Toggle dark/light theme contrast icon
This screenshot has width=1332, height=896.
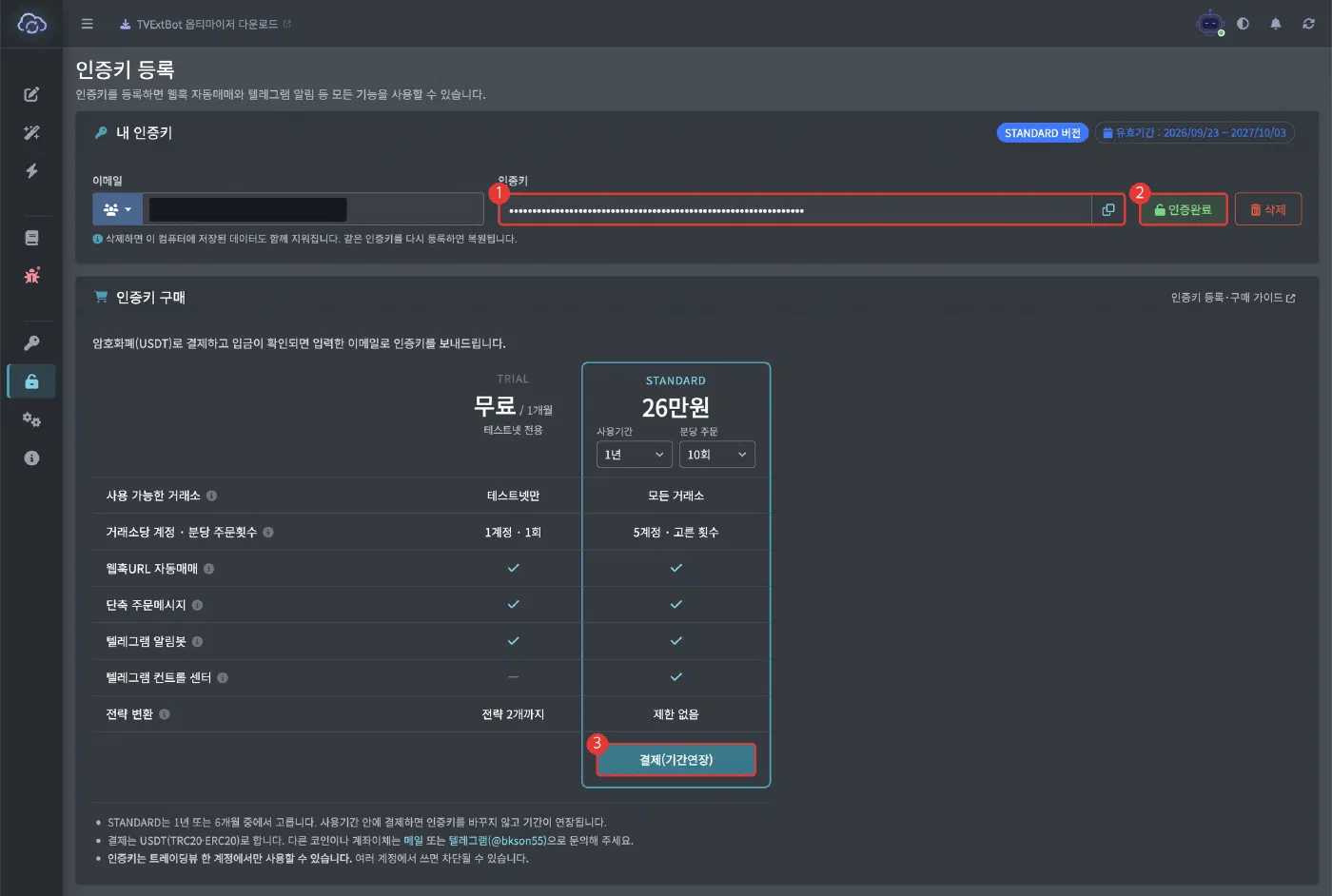tap(1243, 24)
